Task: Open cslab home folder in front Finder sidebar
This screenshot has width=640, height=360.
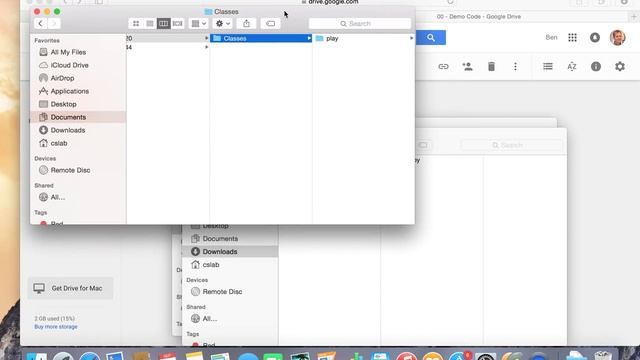Action: tap(59, 143)
